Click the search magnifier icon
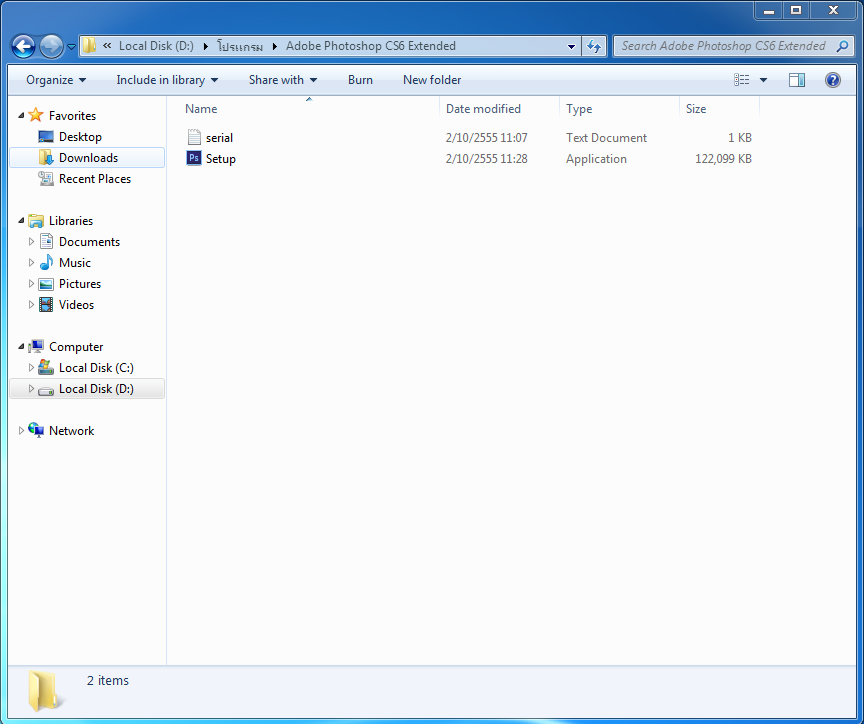 coord(842,46)
